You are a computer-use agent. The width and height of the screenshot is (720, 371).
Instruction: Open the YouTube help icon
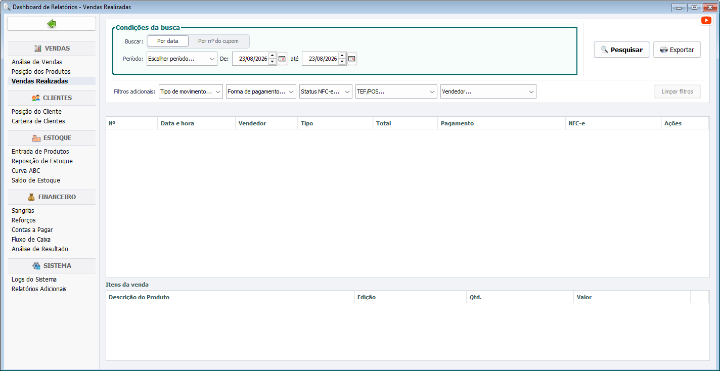[706, 21]
